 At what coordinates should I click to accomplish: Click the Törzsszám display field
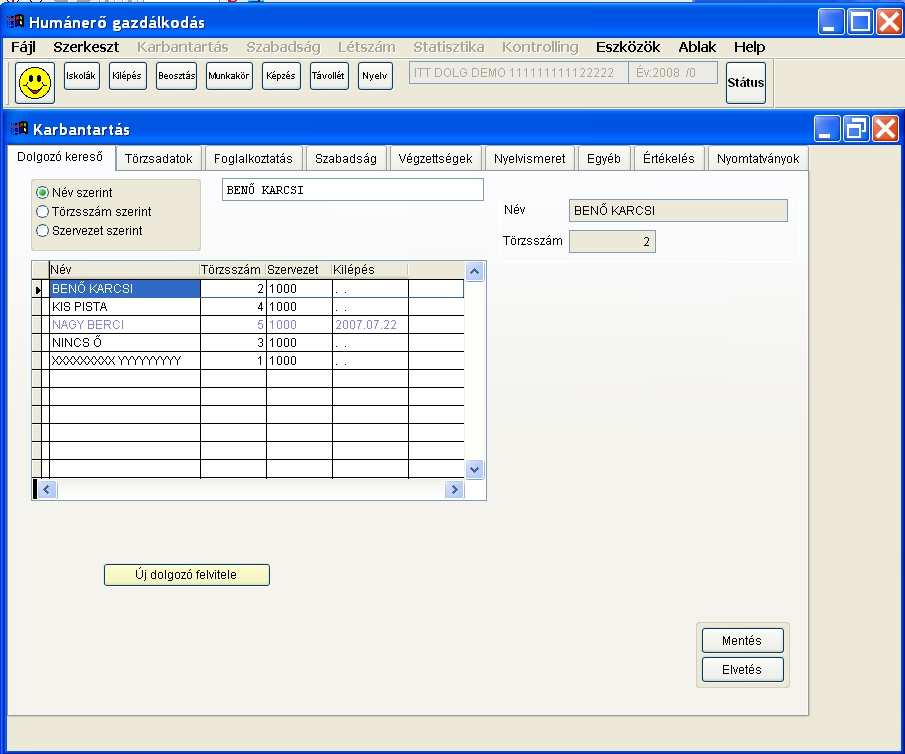(x=612, y=241)
